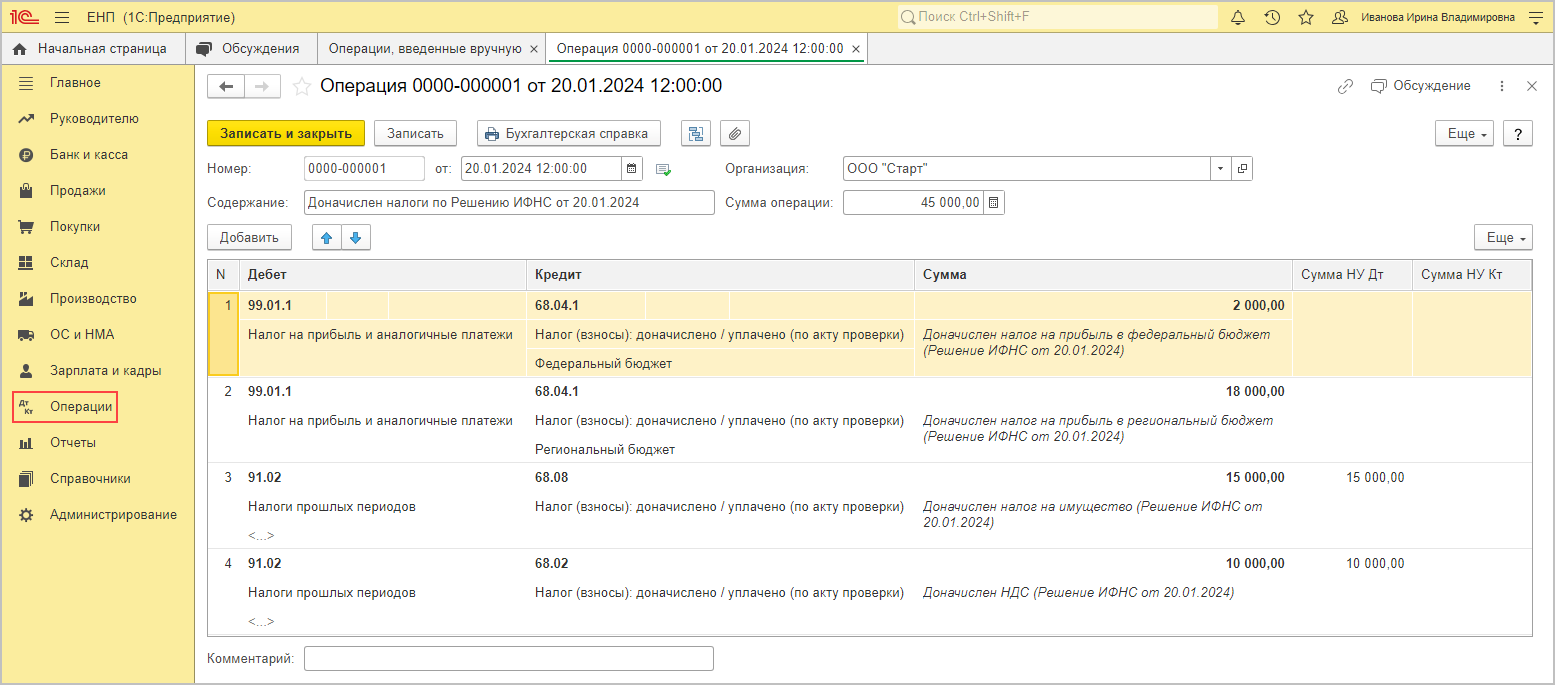The width and height of the screenshot is (1555, 685).
Task: Open calendar picker for the date
Action: [632, 169]
